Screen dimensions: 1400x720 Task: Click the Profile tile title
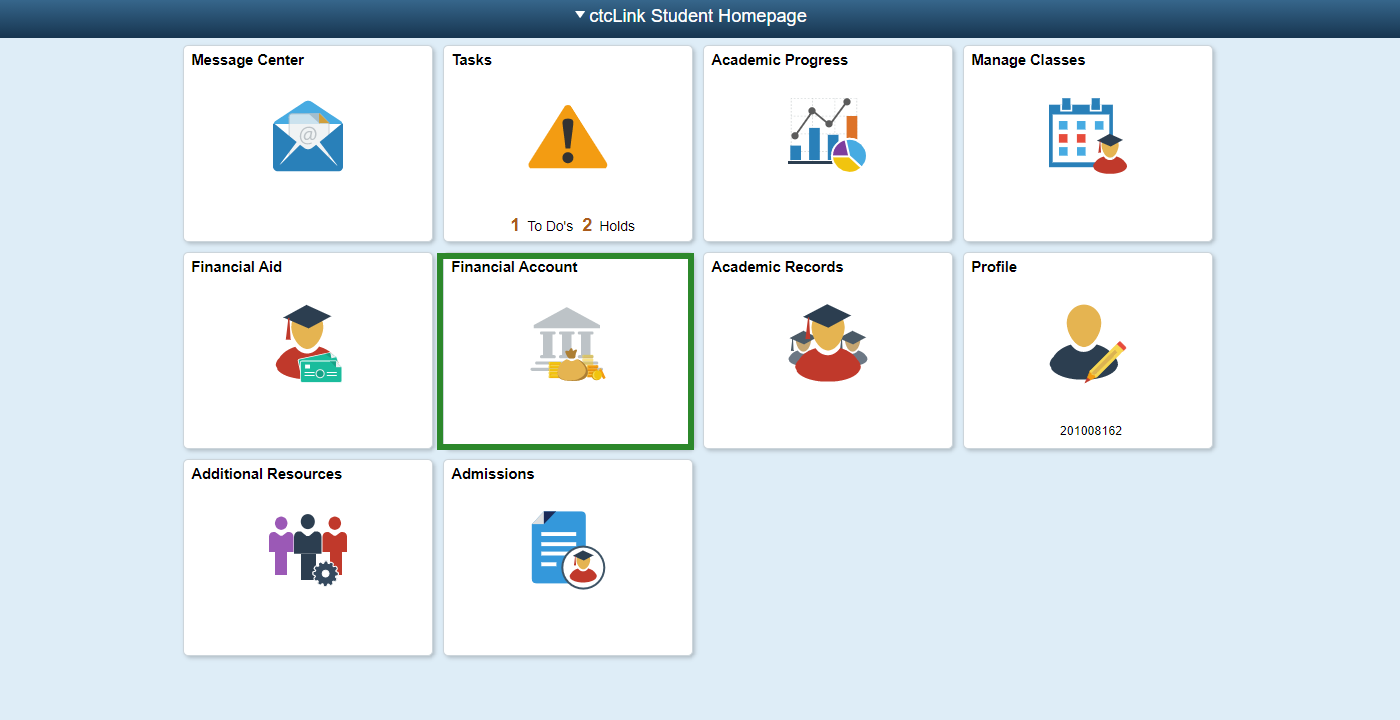(x=994, y=267)
